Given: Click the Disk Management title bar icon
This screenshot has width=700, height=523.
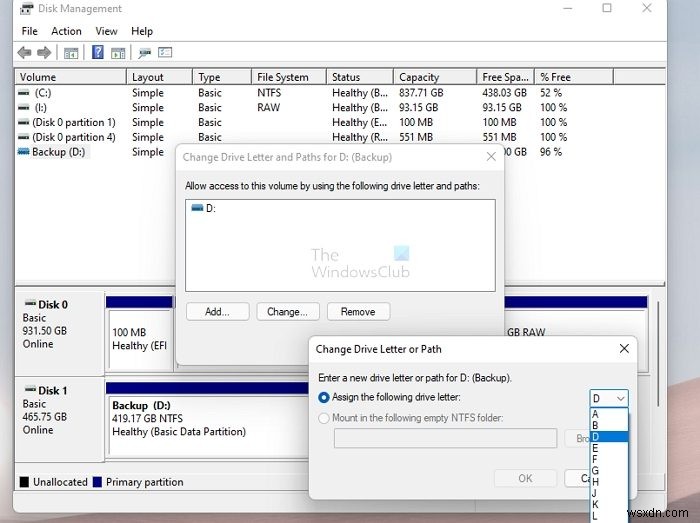Looking at the screenshot, I should (x=27, y=8).
